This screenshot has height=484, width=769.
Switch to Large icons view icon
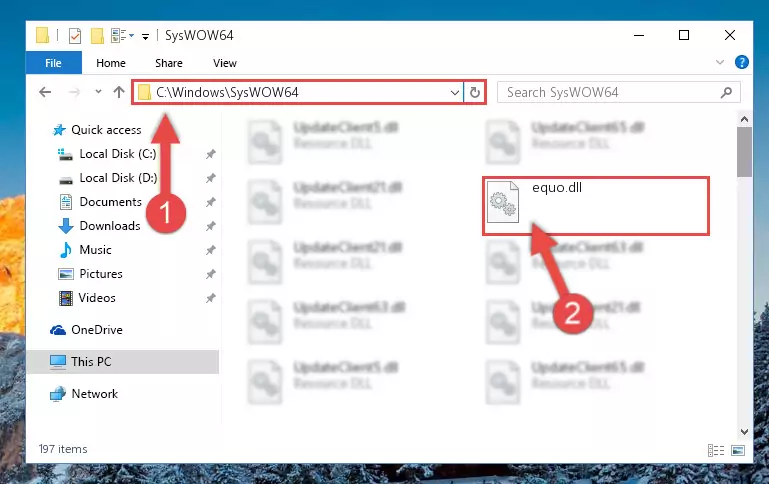pyautogui.click(x=738, y=450)
